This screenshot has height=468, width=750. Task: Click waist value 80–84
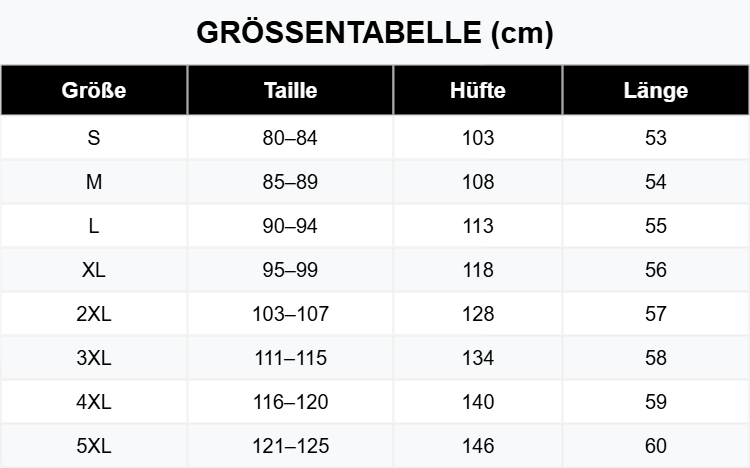[x=290, y=138]
